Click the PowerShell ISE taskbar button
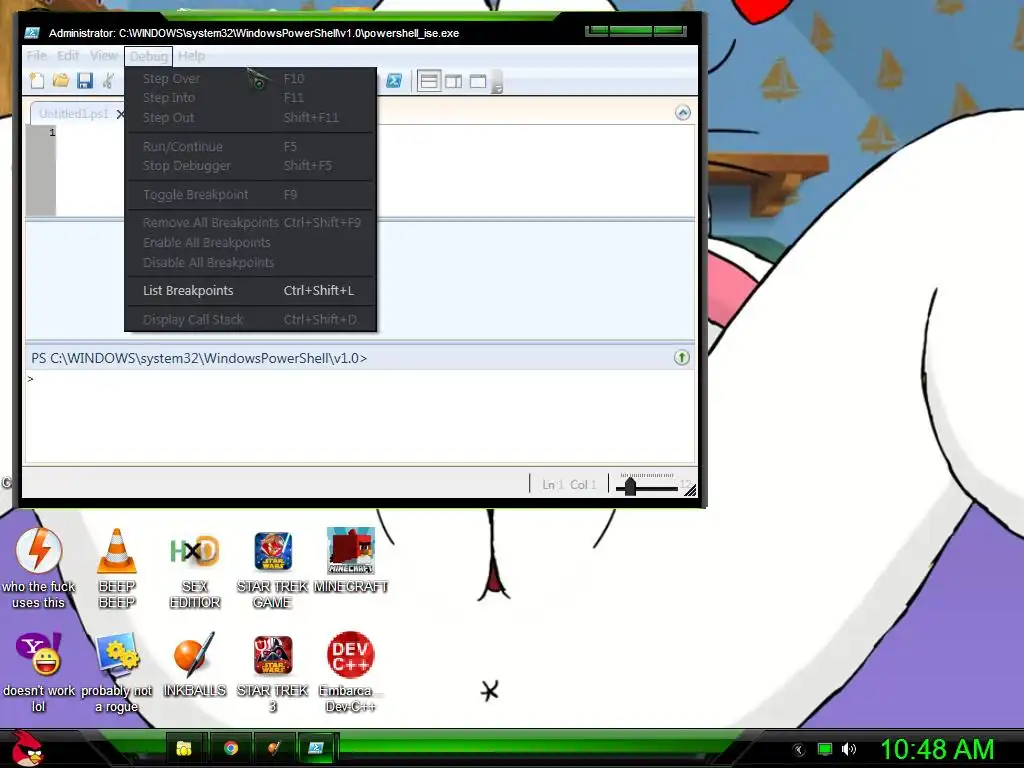 click(316, 748)
